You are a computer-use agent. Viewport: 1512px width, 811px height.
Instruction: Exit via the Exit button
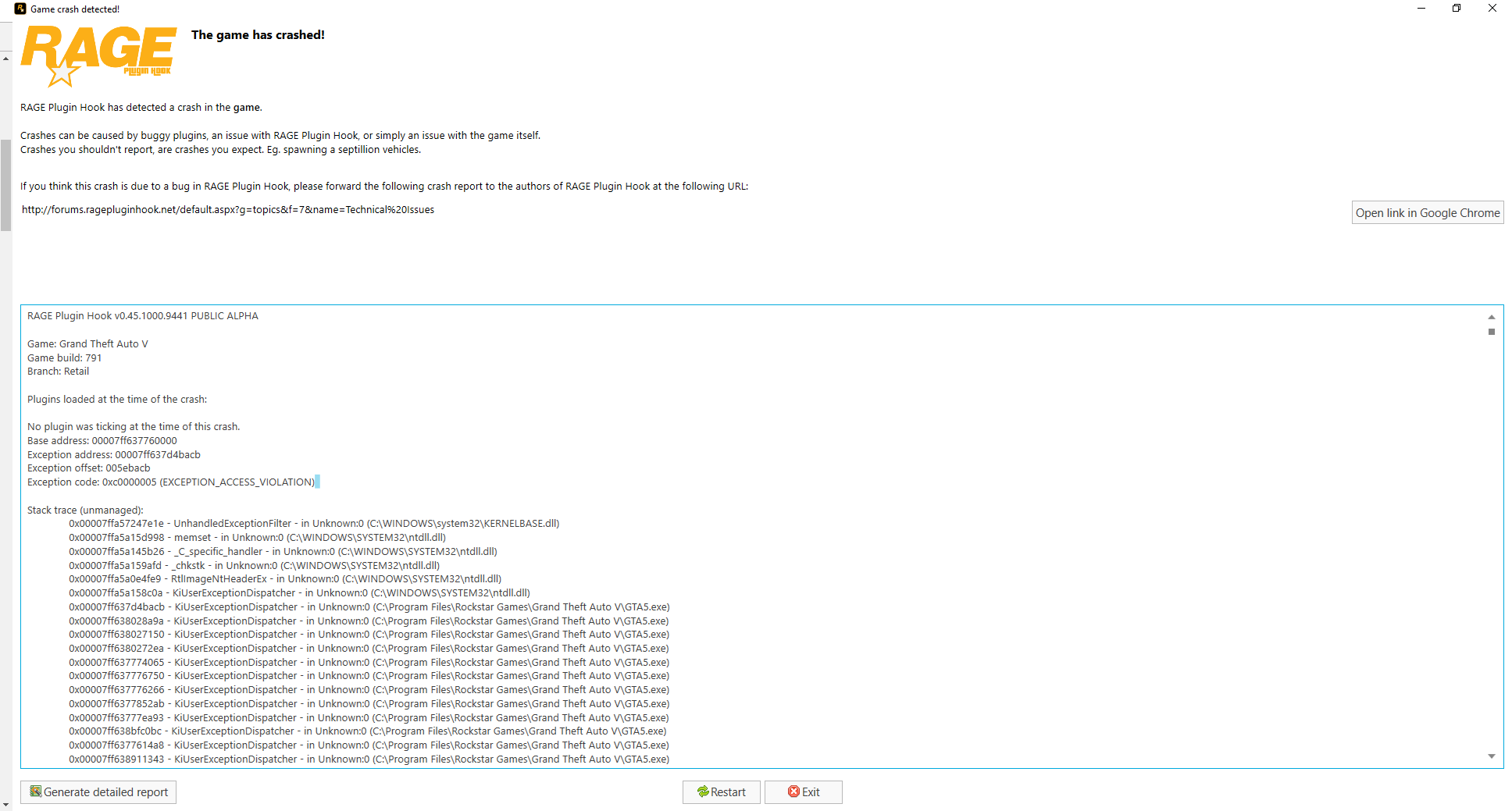coord(803,792)
